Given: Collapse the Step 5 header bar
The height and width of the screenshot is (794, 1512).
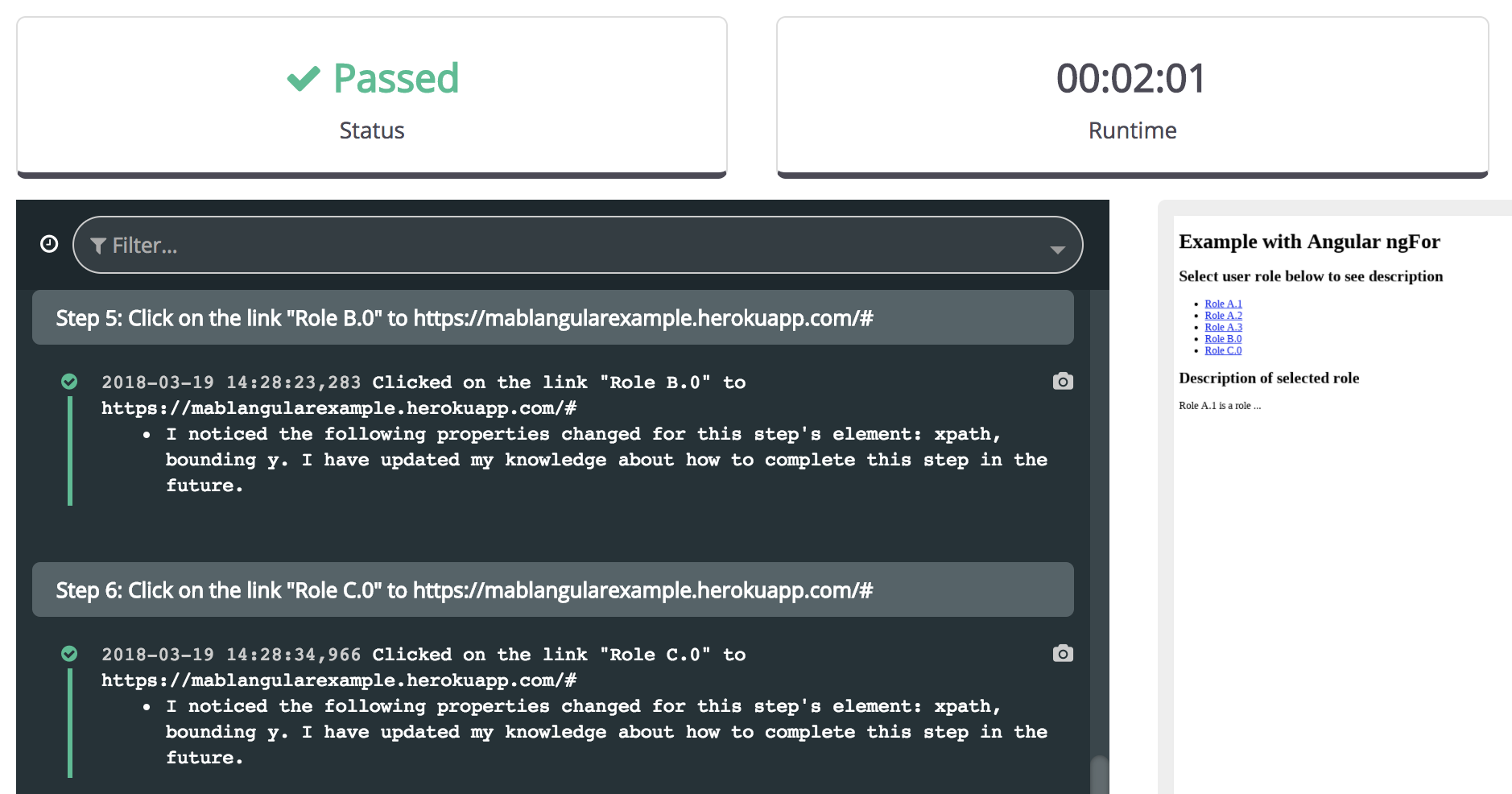Looking at the screenshot, I should coord(552,318).
